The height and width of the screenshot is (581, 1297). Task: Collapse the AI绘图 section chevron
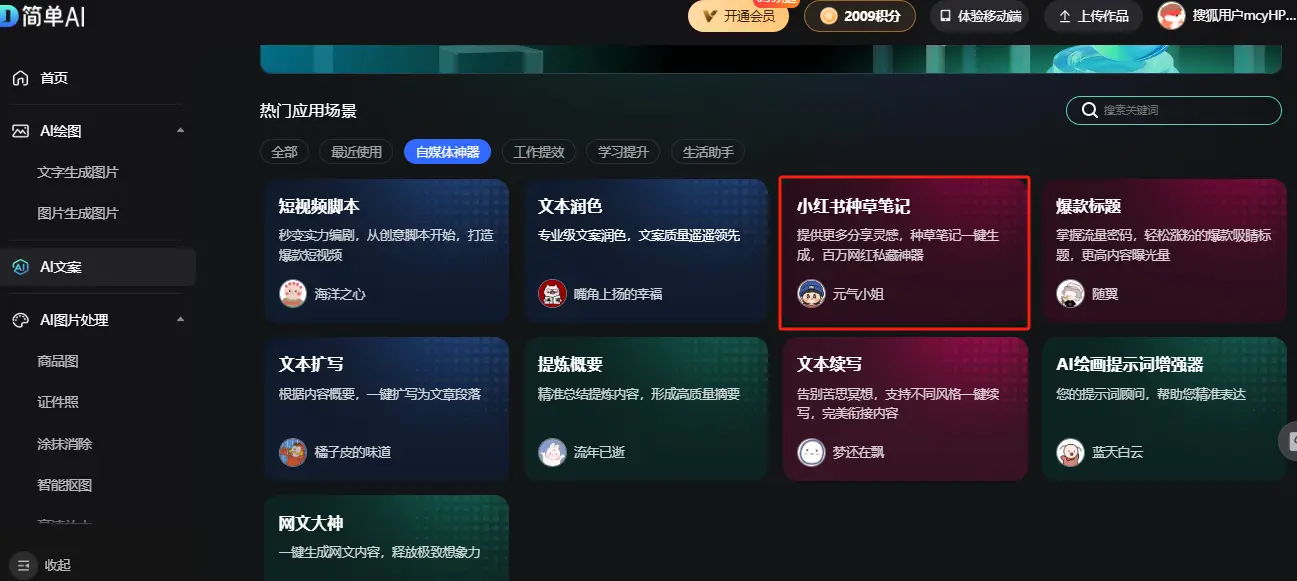pyautogui.click(x=181, y=130)
